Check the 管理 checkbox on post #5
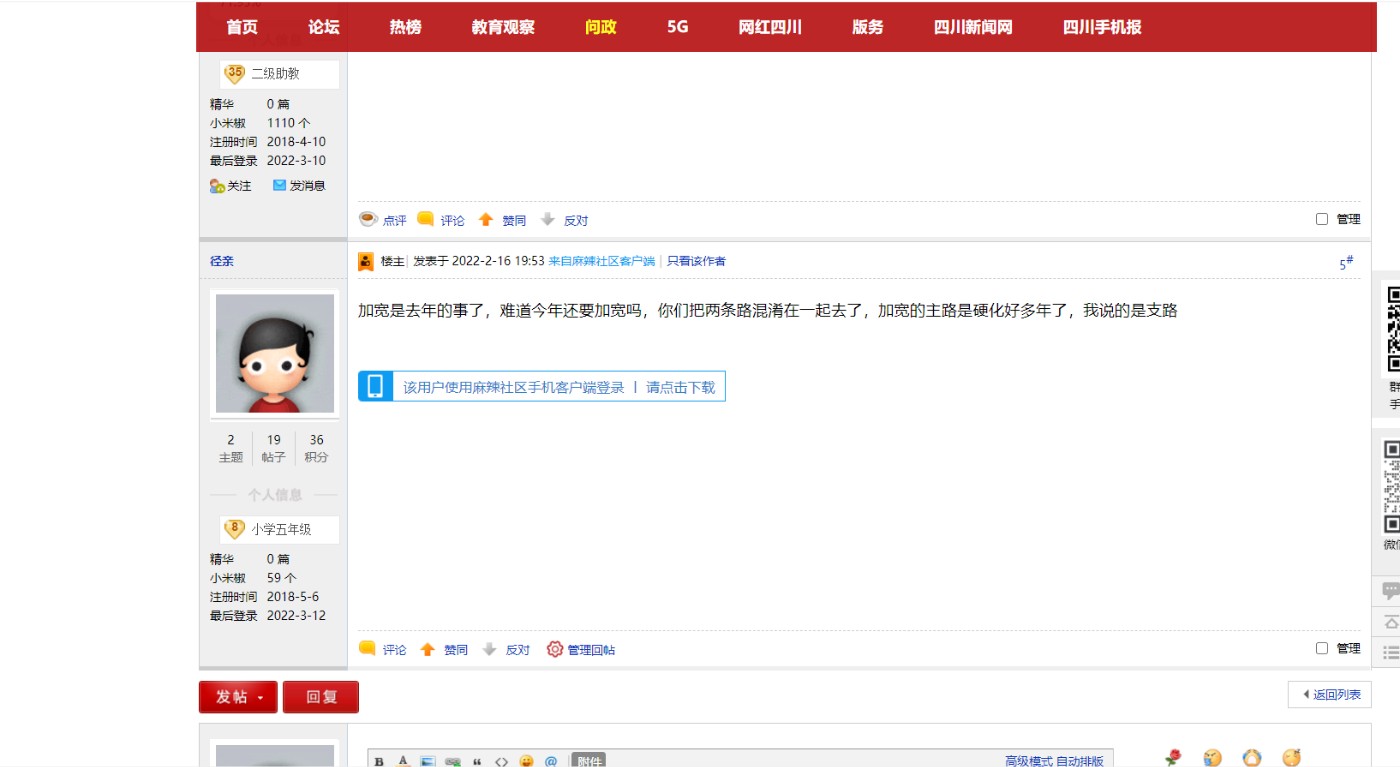Image resolution: width=1400 pixels, height=767 pixels. 1322,648
